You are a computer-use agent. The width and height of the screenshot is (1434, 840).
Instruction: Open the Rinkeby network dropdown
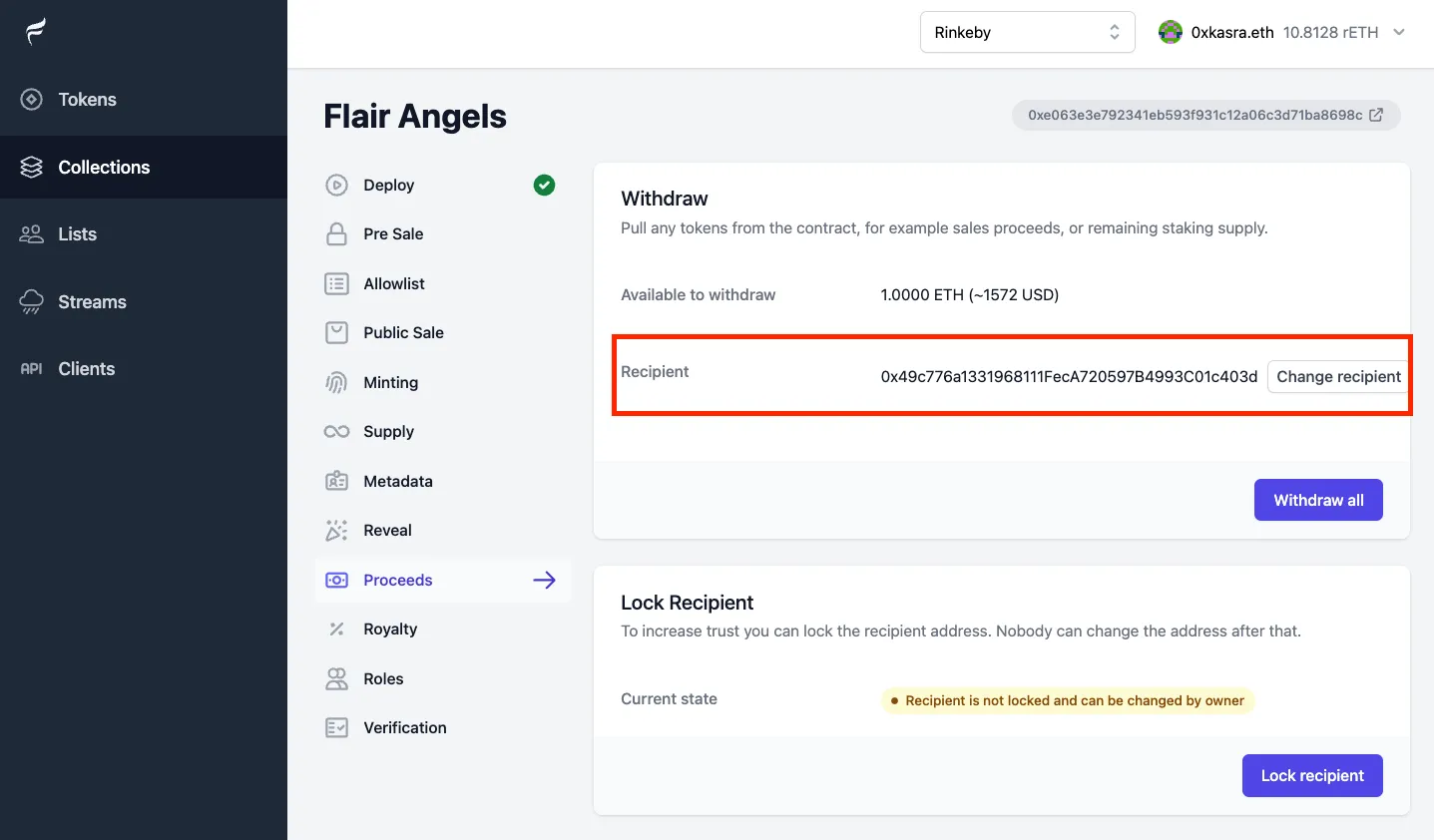[1027, 32]
